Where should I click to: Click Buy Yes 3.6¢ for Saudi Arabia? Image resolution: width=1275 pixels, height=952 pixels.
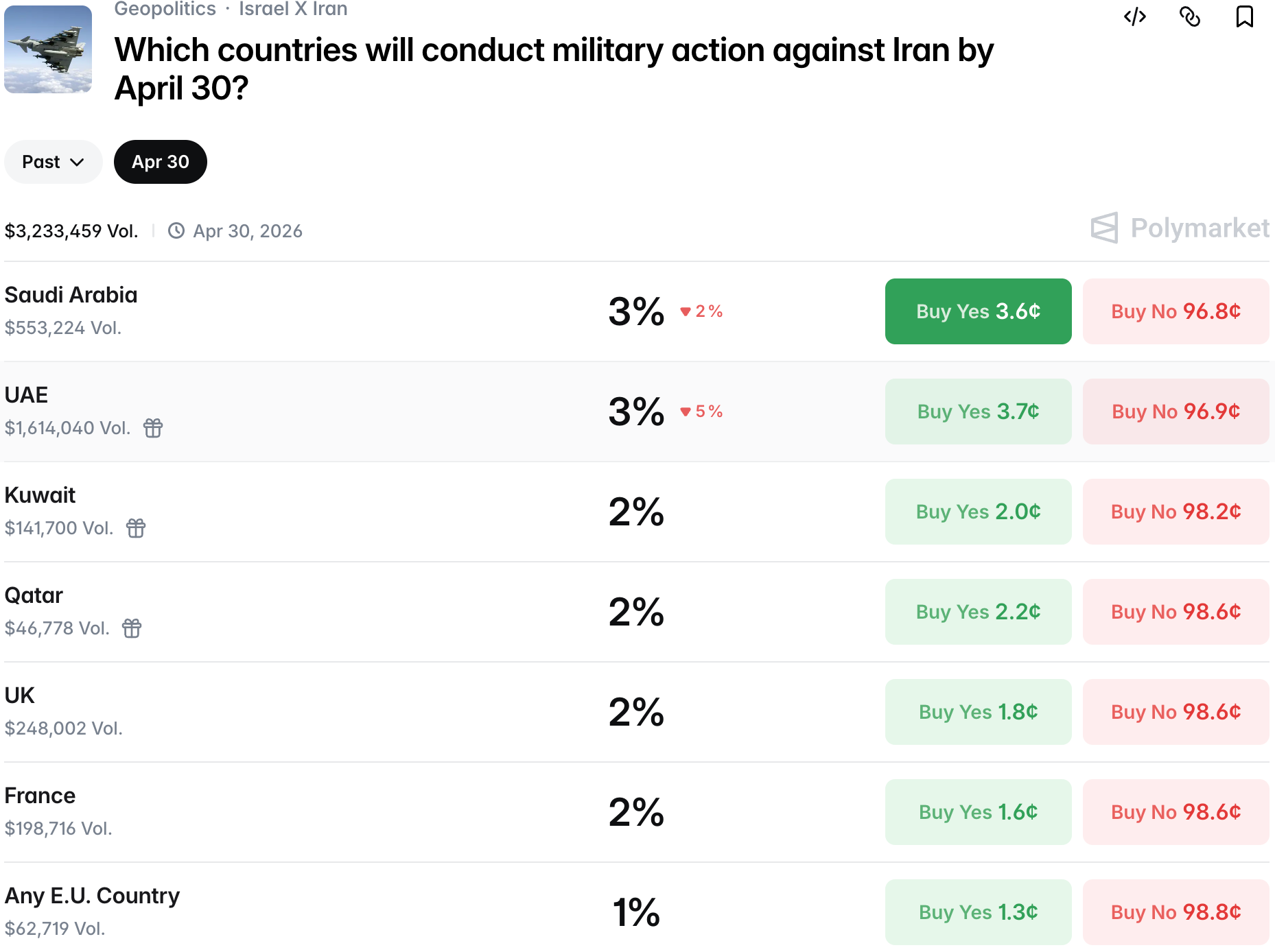tap(978, 311)
